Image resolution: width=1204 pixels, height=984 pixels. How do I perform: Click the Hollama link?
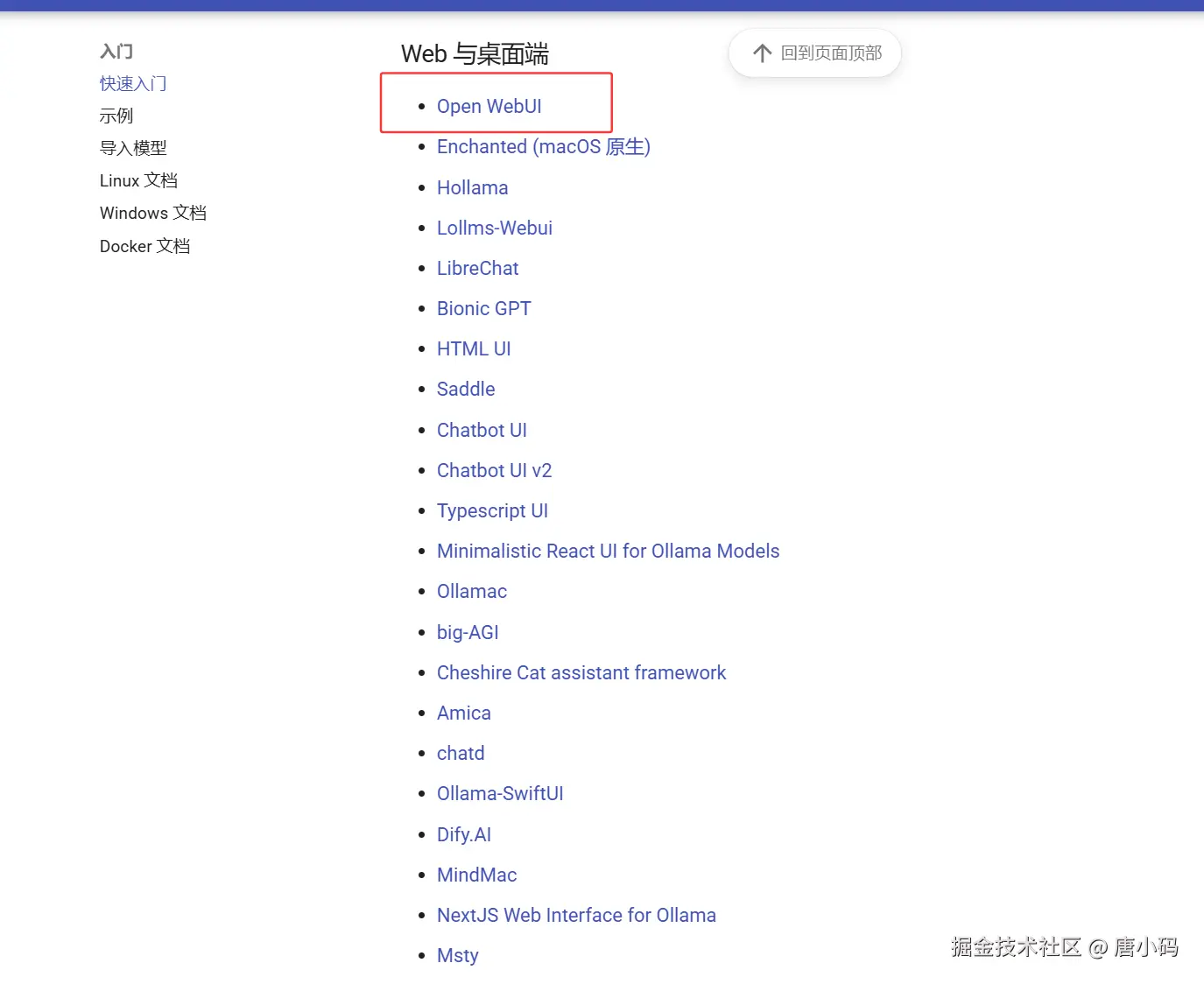pos(472,187)
